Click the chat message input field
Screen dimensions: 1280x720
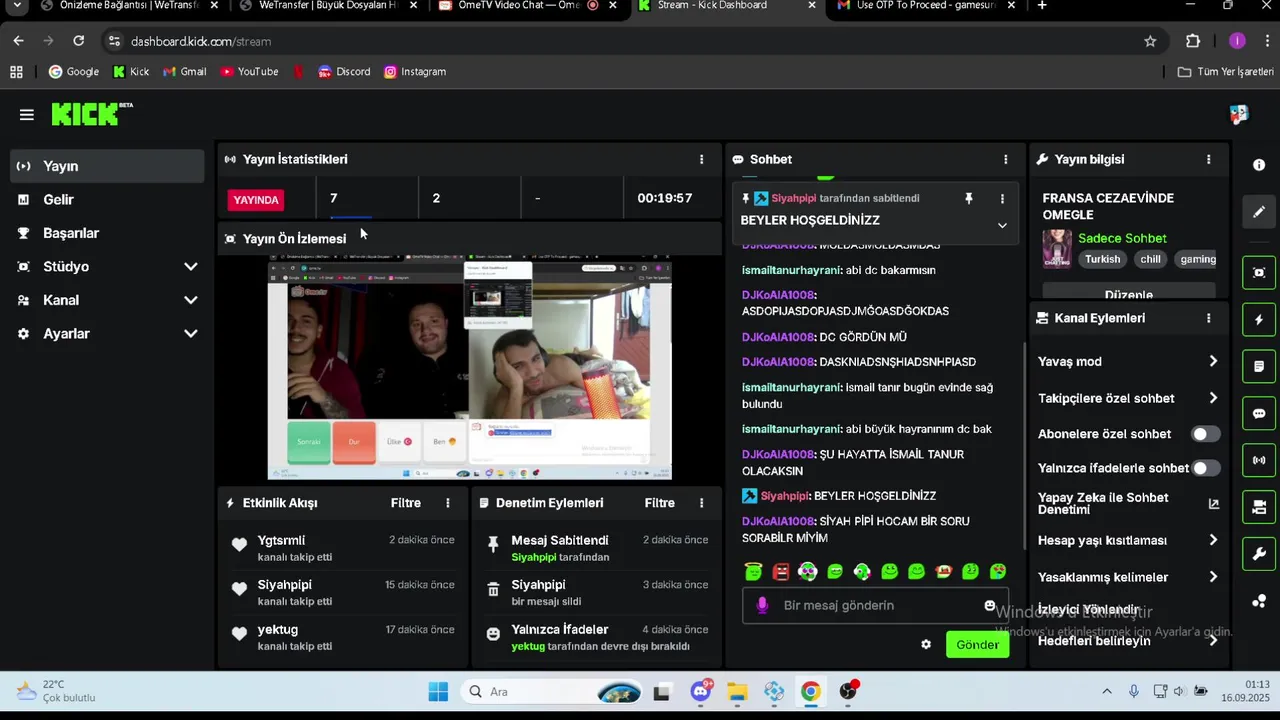[x=874, y=606]
